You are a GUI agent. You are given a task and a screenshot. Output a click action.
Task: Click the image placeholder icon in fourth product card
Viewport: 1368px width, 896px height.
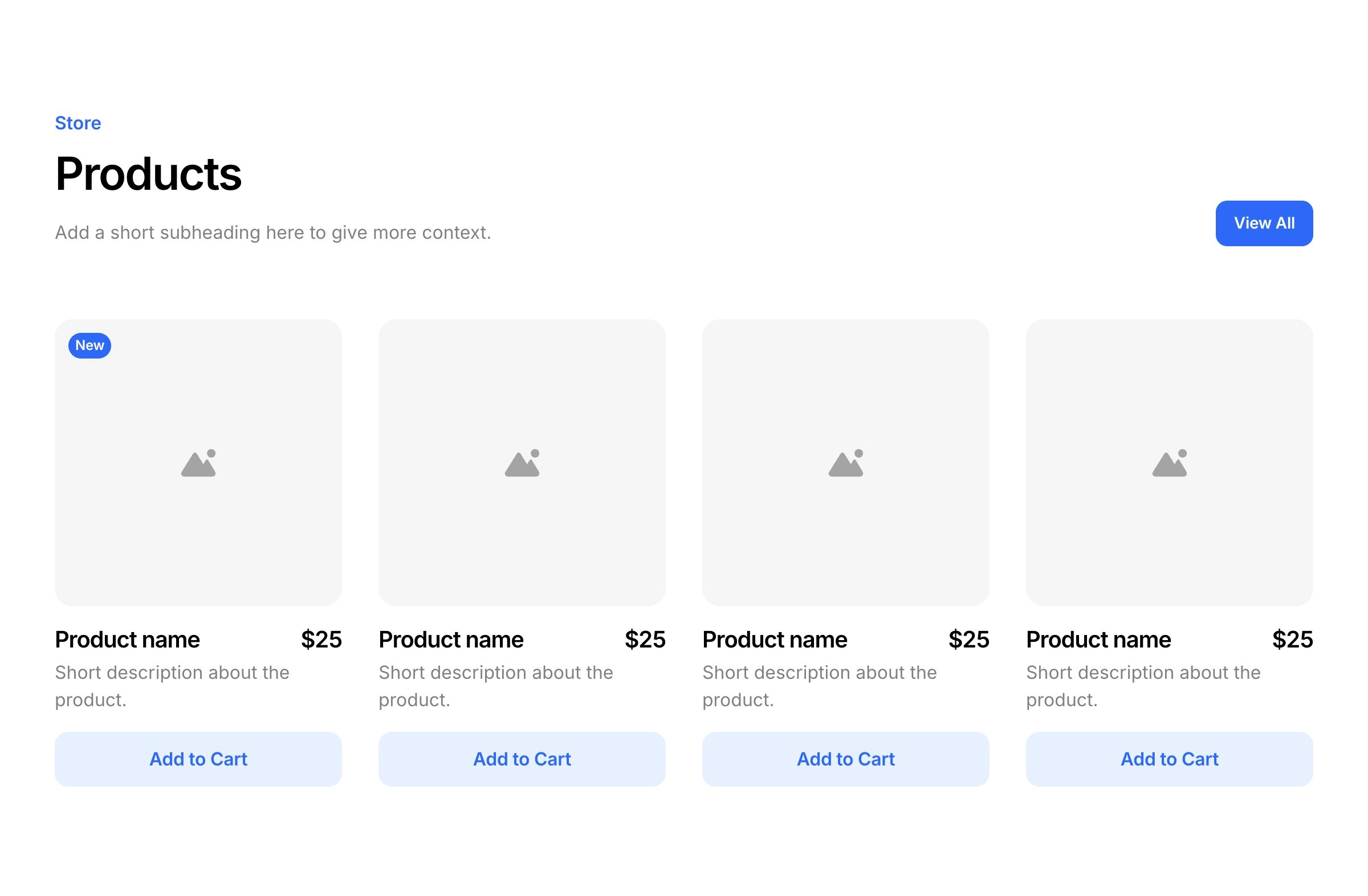click(1169, 463)
